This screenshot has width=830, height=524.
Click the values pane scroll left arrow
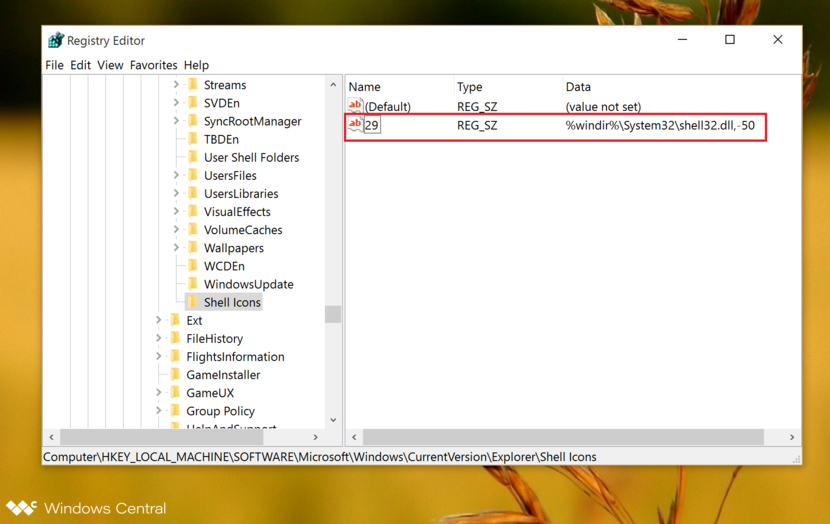click(354, 437)
